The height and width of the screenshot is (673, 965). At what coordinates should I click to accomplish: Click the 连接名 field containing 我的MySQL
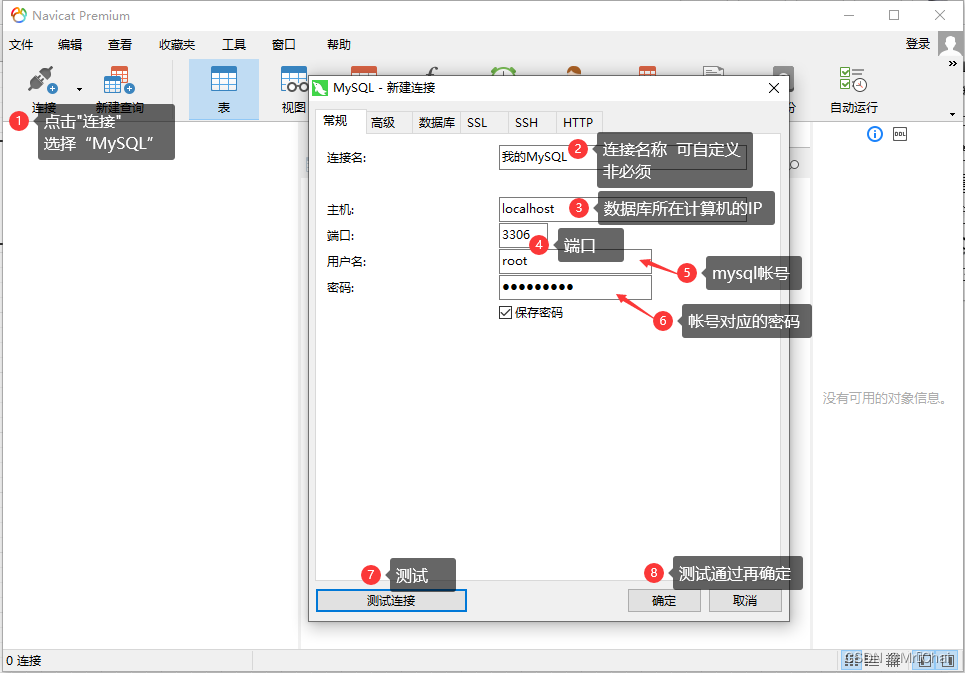click(x=623, y=157)
